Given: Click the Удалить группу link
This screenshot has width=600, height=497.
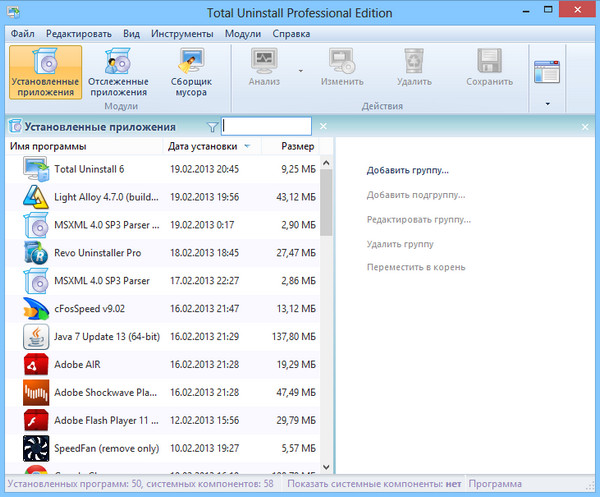Looking at the screenshot, I should [400, 244].
